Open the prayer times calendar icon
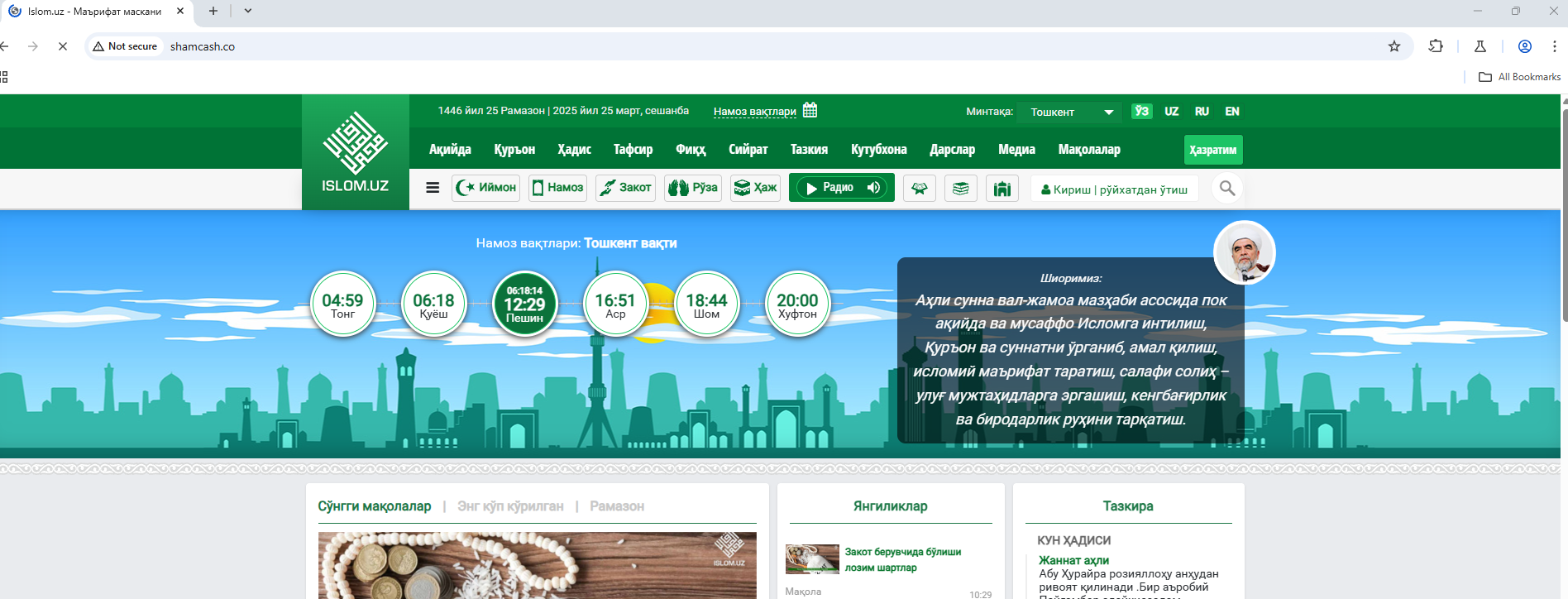 [810, 110]
